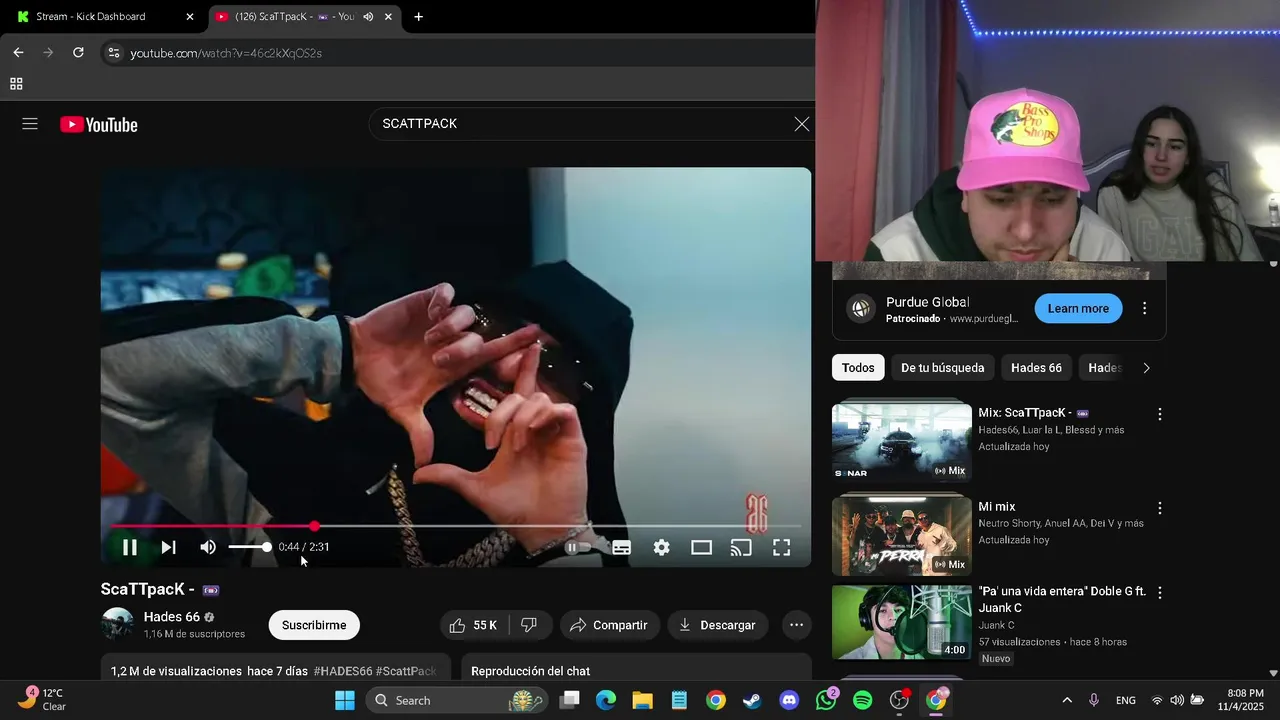Toggle subtitles in the video player

pos(621,547)
